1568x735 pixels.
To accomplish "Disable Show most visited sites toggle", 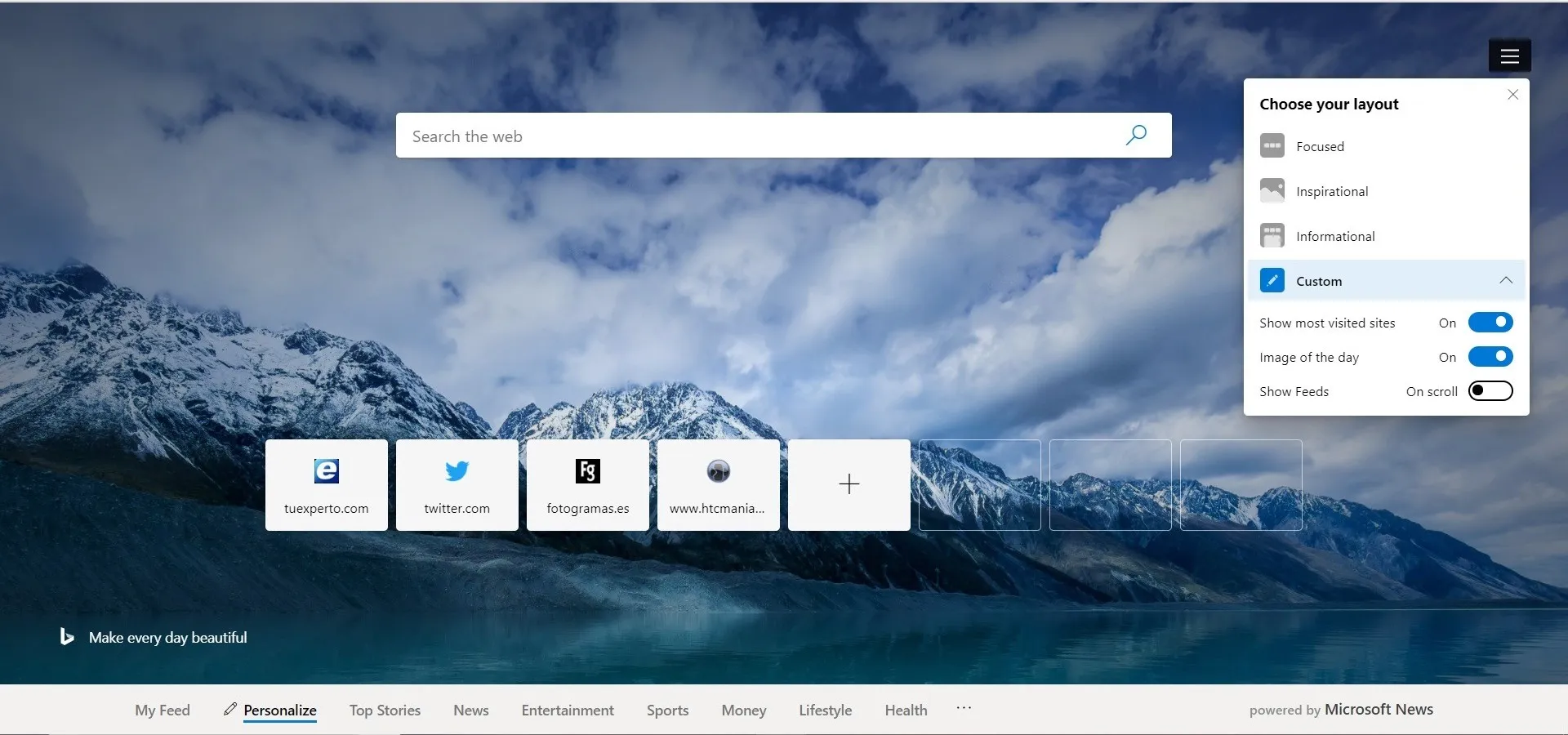I will (x=1490, y=323).
